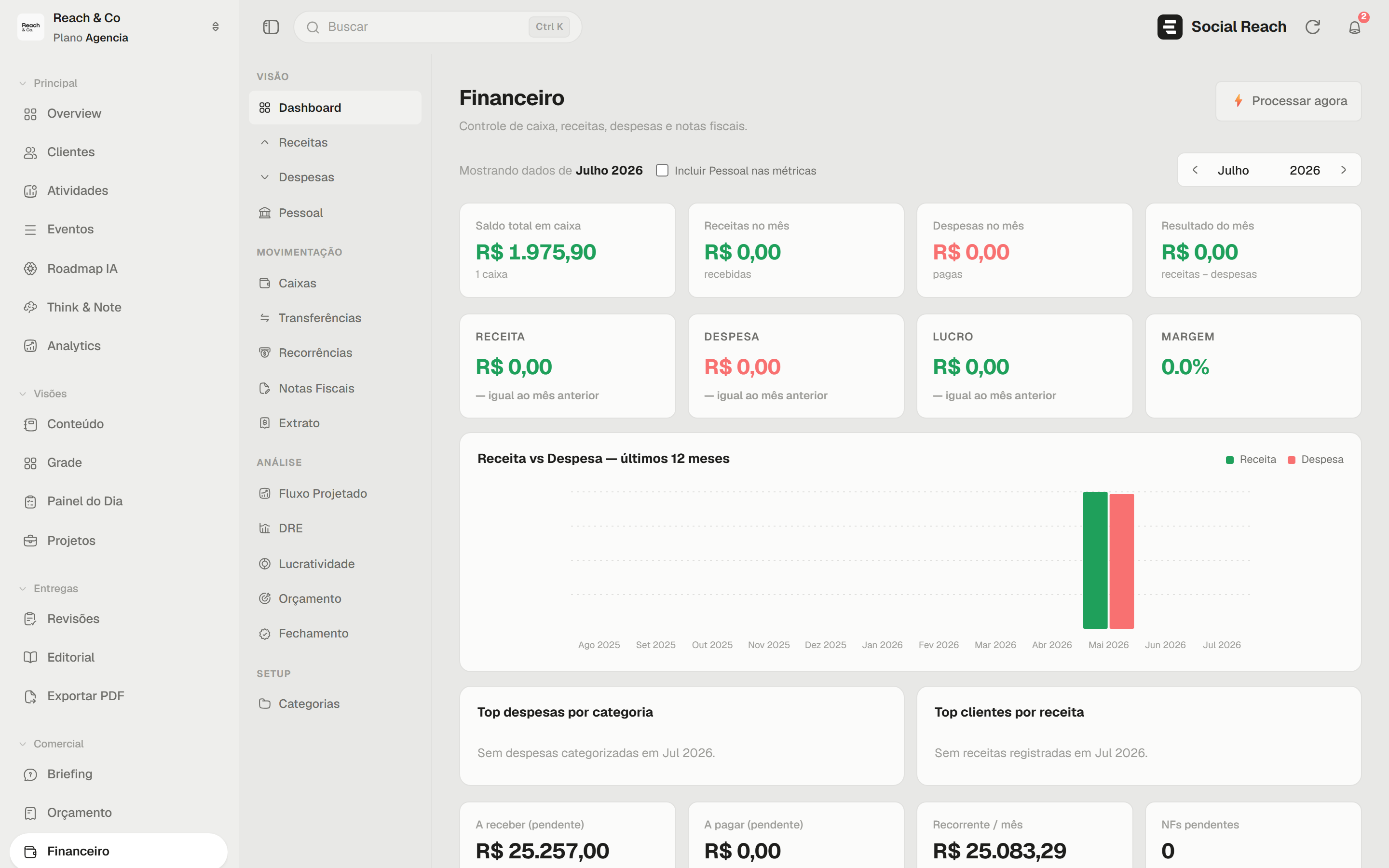1389x868 pixels.
Task: Click Pessoal bank building icon
Action: pyautogui.click(x=265, y=213)
